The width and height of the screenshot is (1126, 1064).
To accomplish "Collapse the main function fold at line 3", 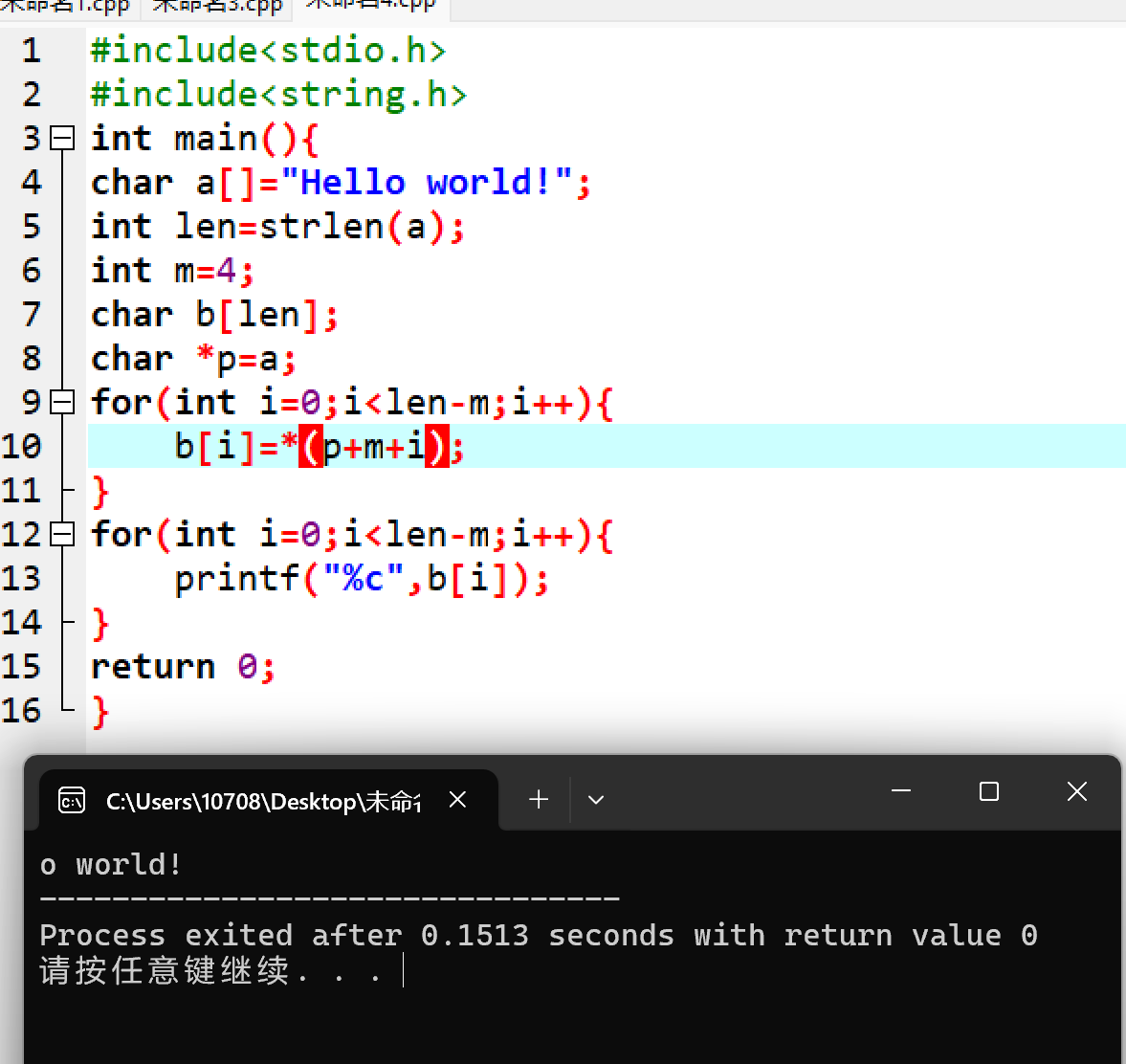I will coord(62,138).
